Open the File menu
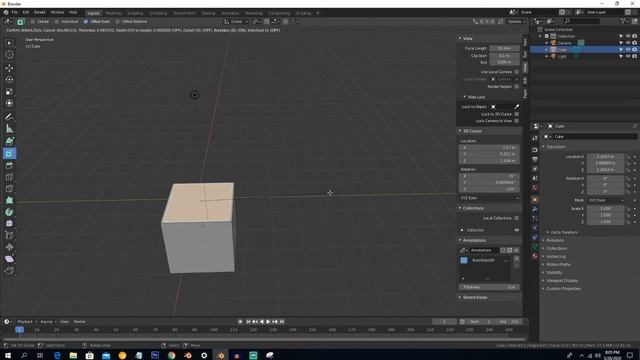The width and height of the screenshot is (640, 360). coord(15,13)
